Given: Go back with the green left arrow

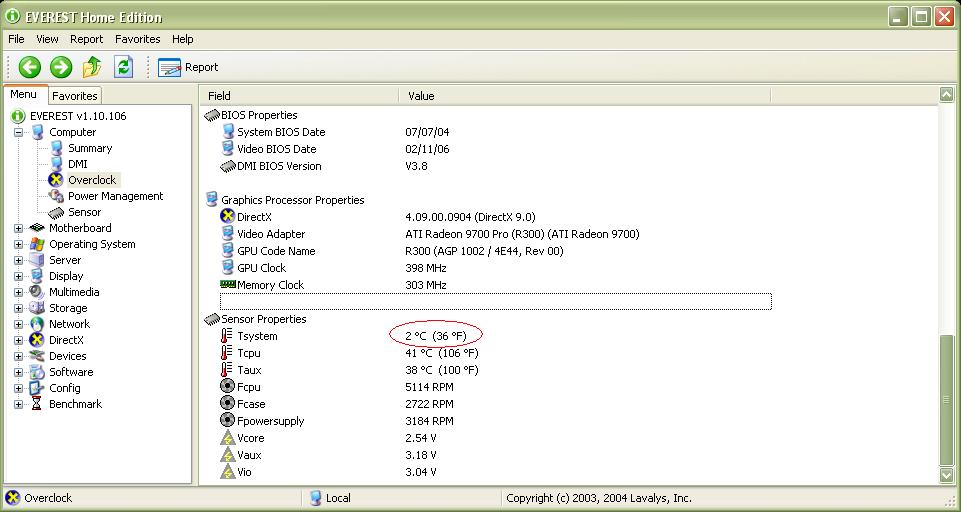Looking at the screenshot, I should coord(29,67).
